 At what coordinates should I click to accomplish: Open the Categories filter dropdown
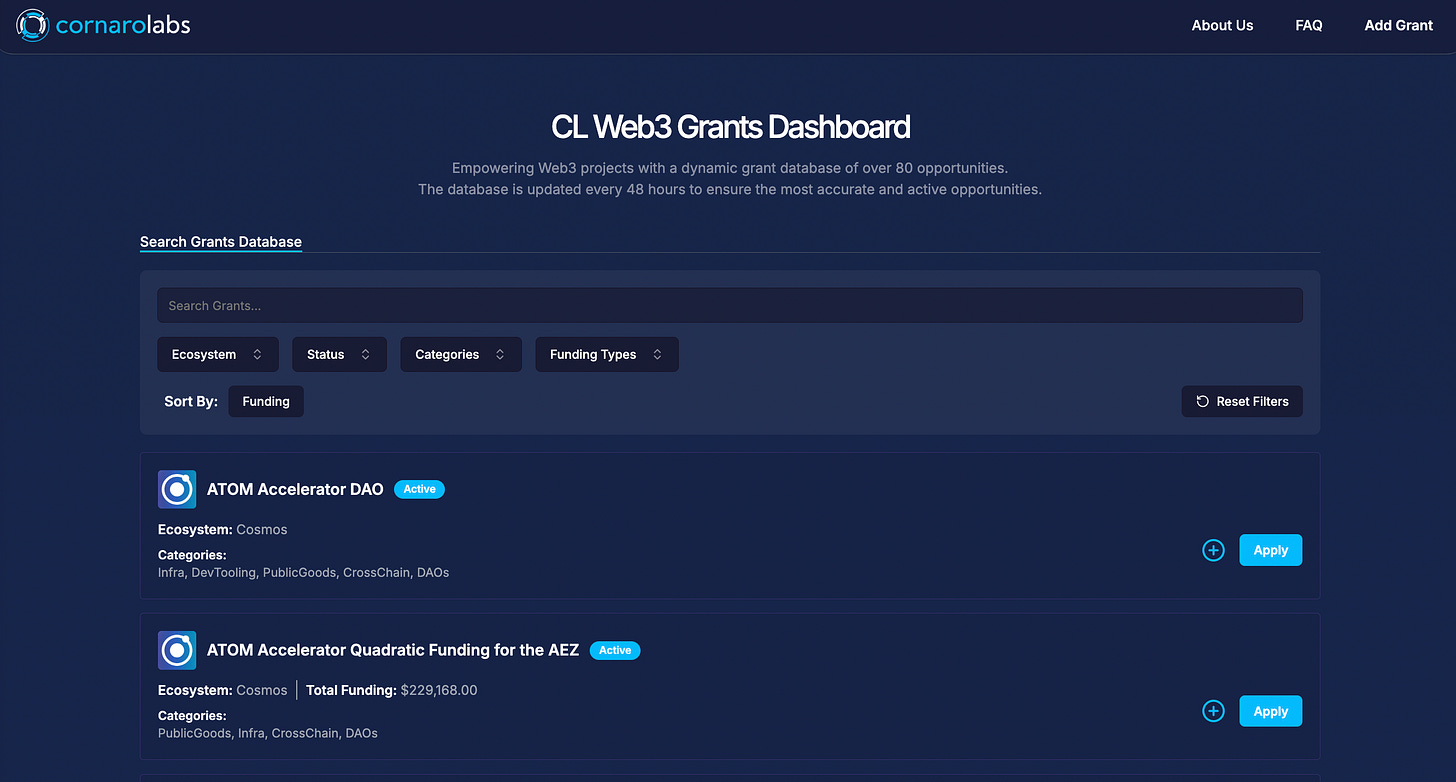coord(461,354)
